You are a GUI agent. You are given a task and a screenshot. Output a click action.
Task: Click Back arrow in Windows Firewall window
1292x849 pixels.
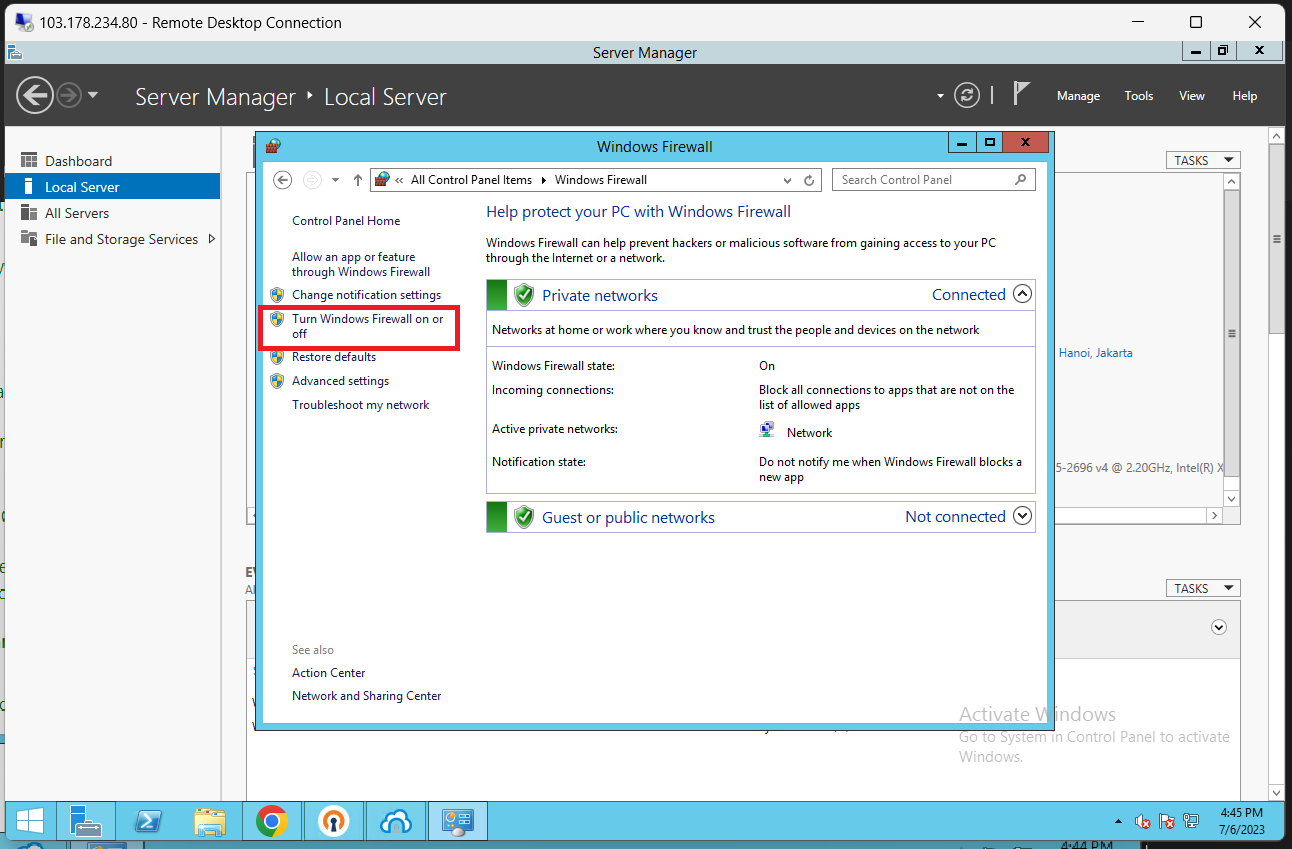click(283, 180)
